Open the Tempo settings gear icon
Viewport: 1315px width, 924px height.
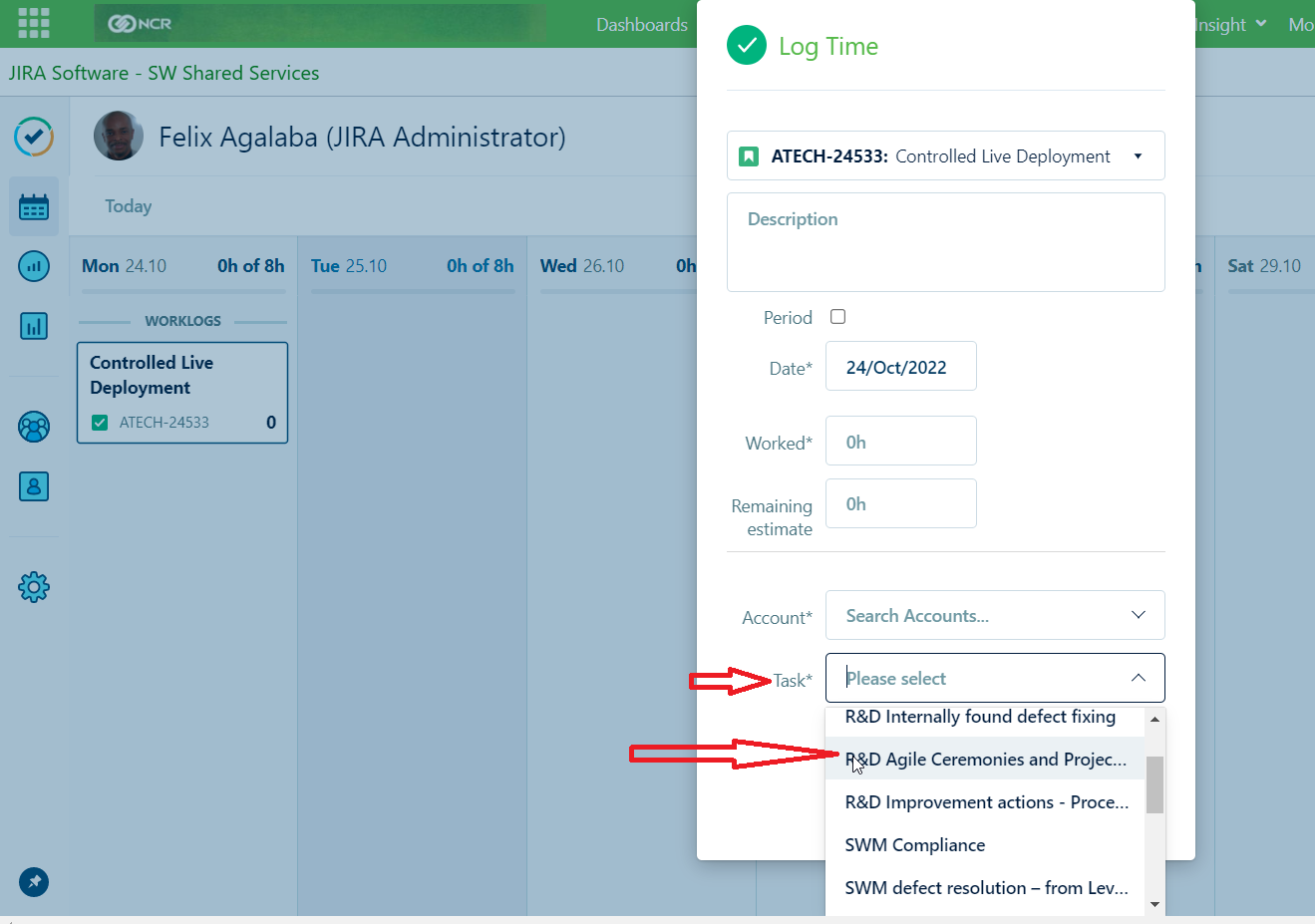[34, 587]
